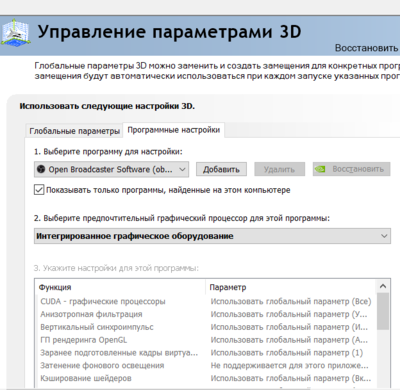Open the program selection dropdown (Open Broadcaster Software)
The width and height of the screenshot is (400, 390).
111,169
